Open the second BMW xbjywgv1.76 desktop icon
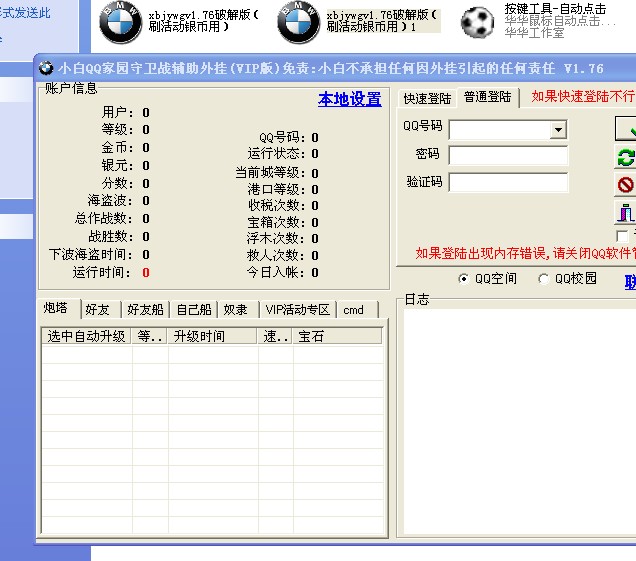The width and height of the screenshot is (636, 561). tap(298, 23)
